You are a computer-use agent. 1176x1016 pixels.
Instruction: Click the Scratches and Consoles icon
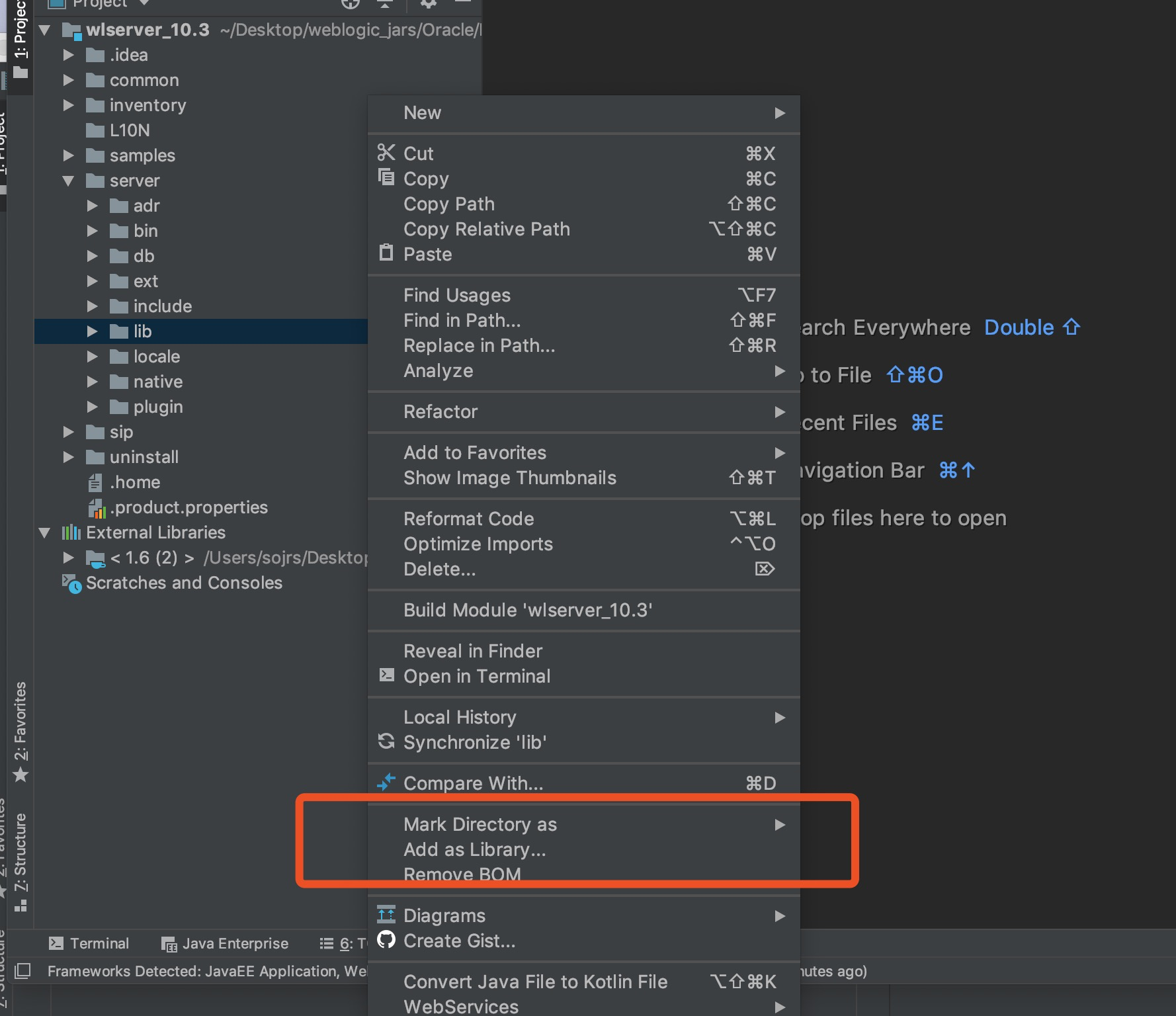[x=71, y=583]
